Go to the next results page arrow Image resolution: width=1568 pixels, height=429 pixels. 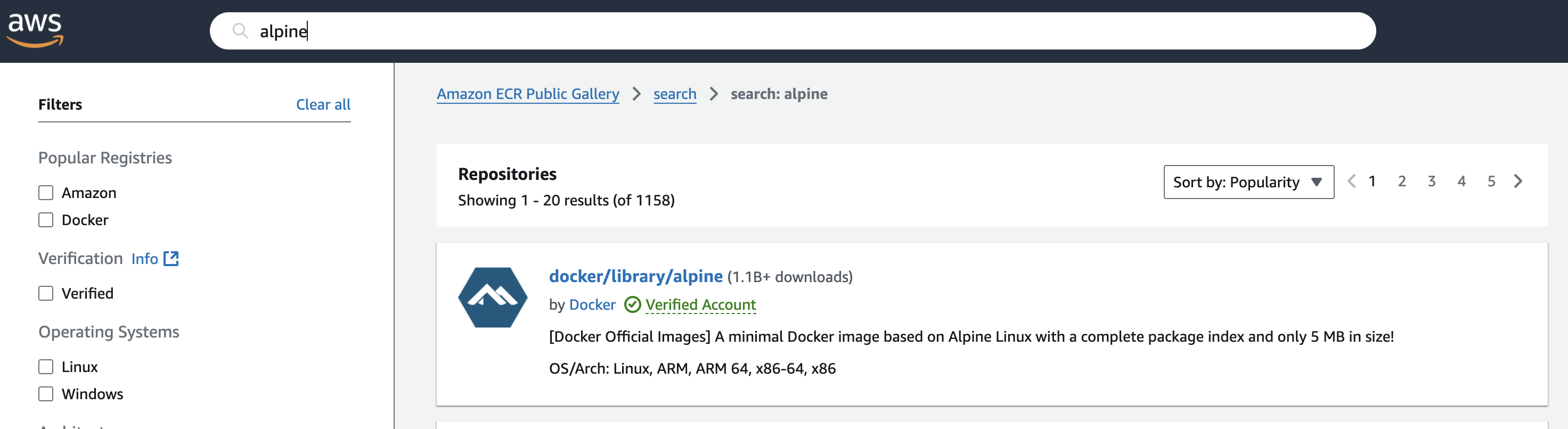(x=1518, y=181)
